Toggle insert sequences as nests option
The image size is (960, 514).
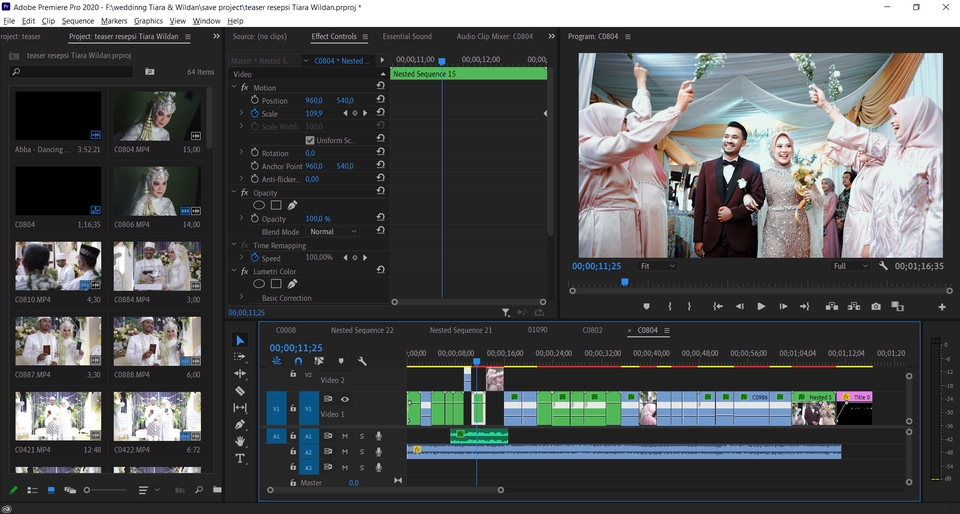click(276, 361)
